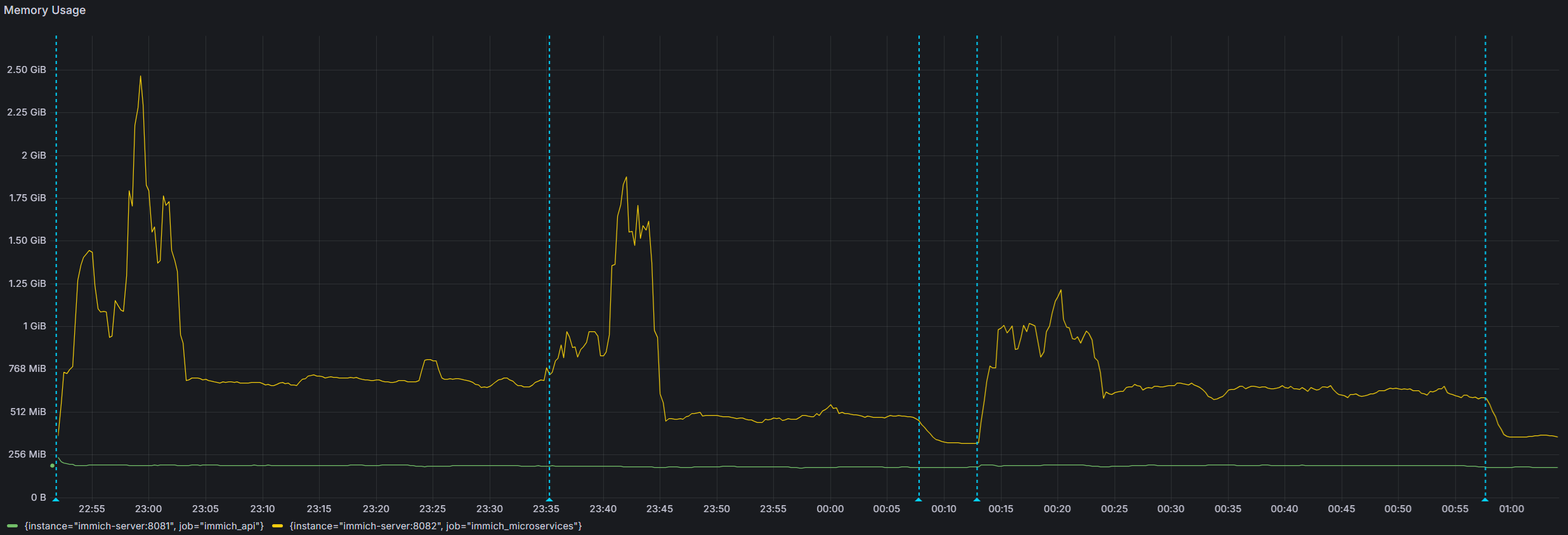Click annotation marker between 00:10 and 00:15
1568x535 pixels.
[x=977, y=499]
